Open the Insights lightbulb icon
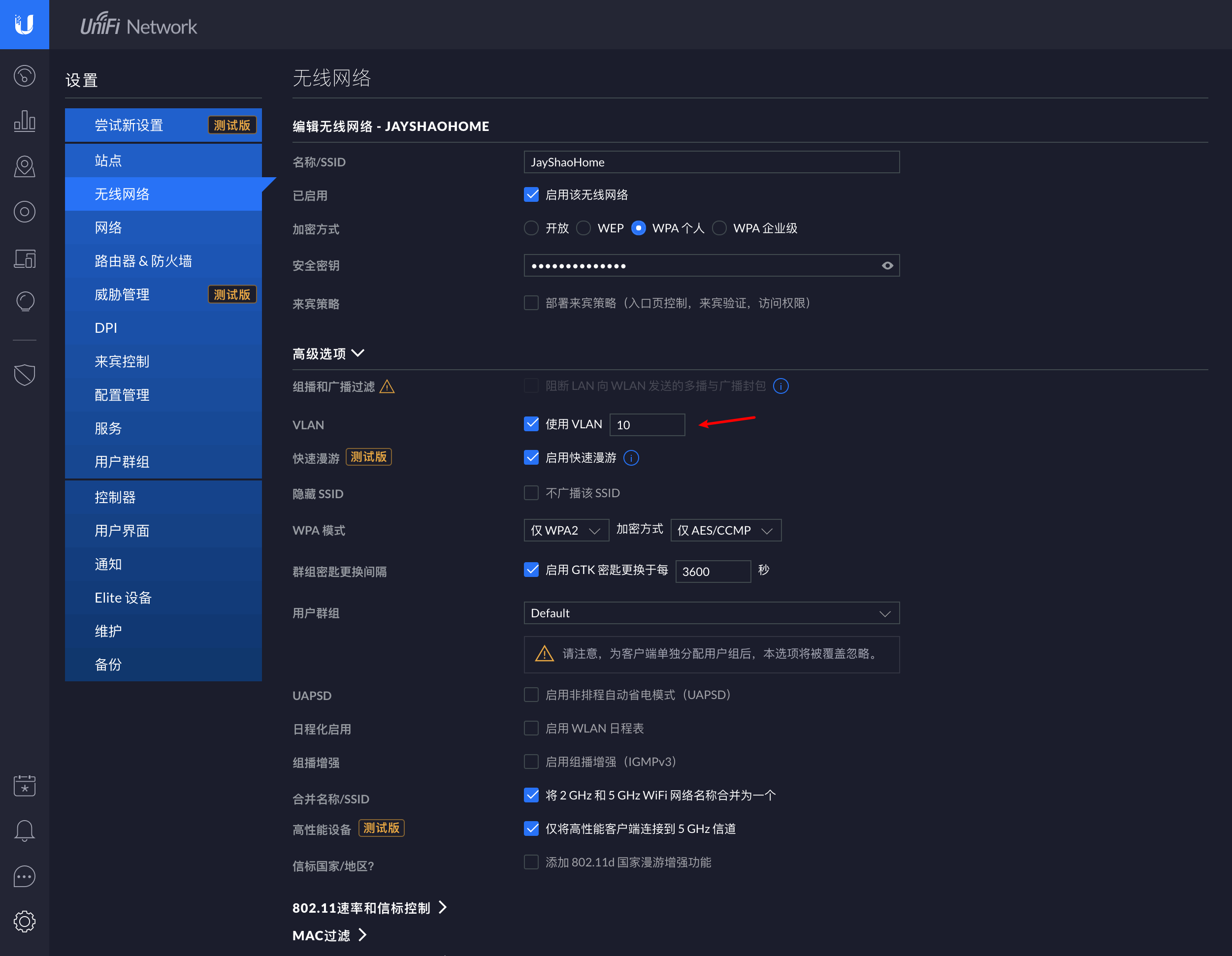 pos(24,302)
